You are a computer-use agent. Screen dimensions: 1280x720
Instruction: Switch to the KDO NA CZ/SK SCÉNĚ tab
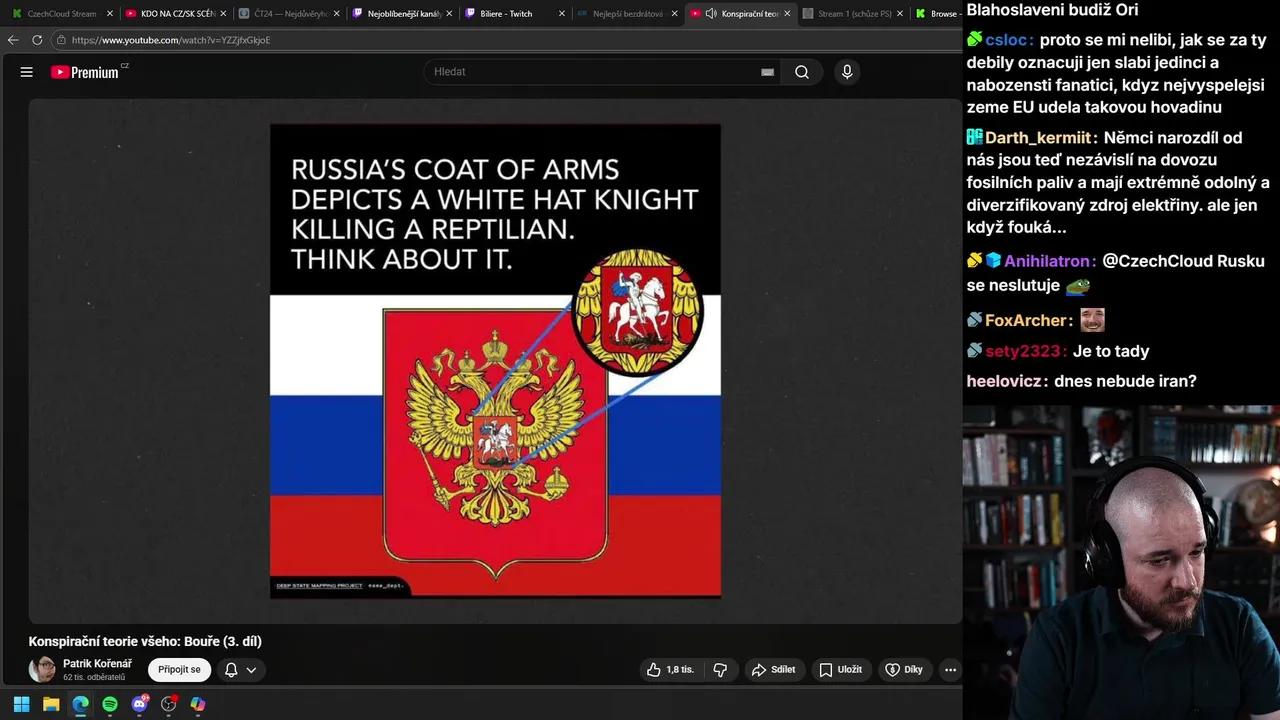(x=177, y=14)
